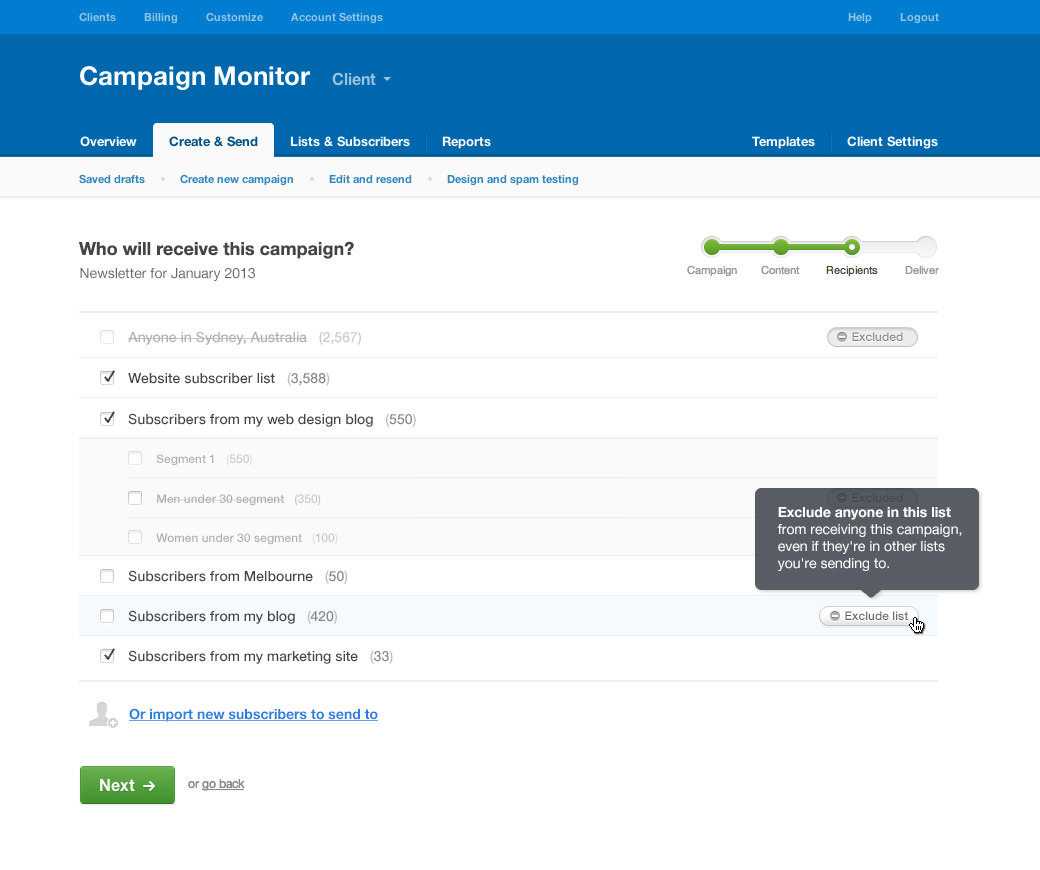Screen dimensions: 1040x870
Task: Jump to the Campaign step in progress bar
Action: (712, 247)
